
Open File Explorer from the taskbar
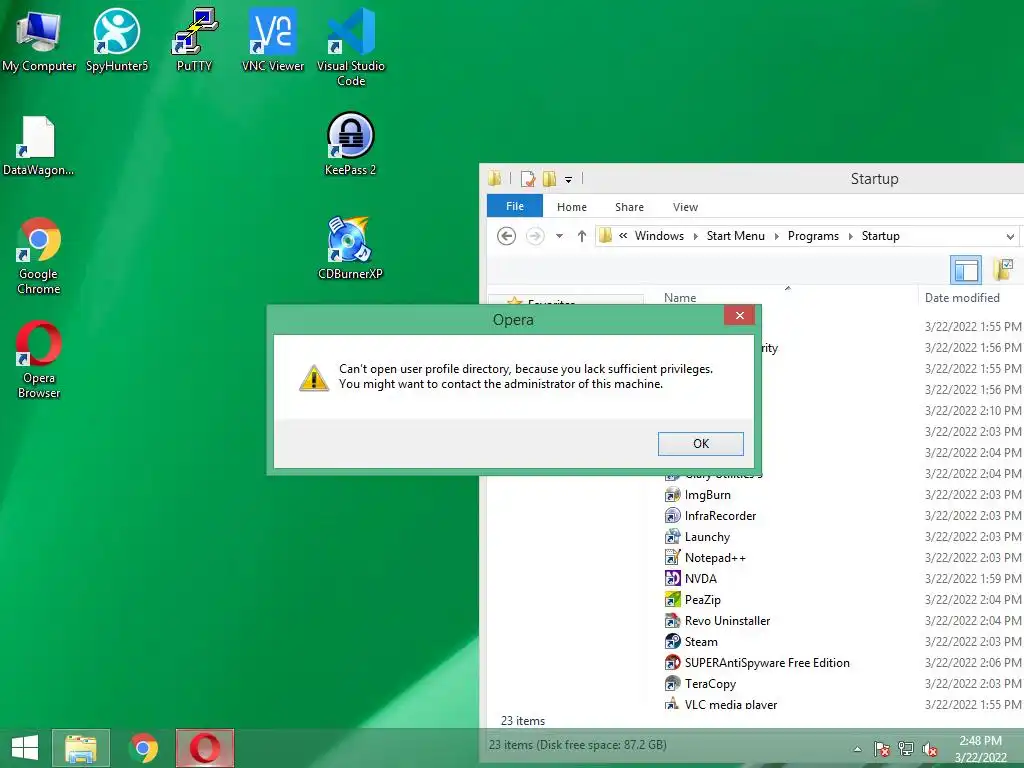[81, 748]
